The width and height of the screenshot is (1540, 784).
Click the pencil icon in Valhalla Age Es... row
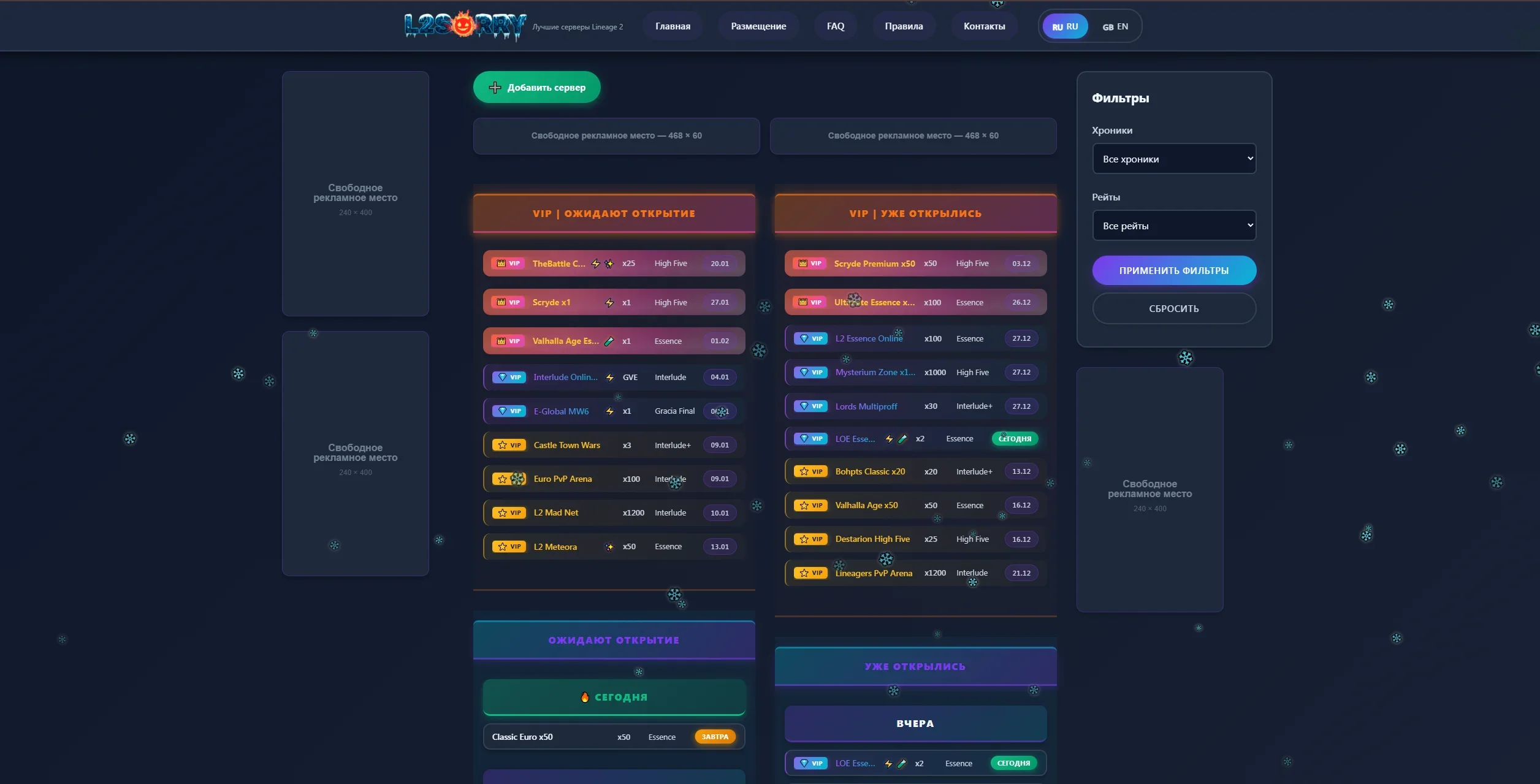click(x=609, y=341)
